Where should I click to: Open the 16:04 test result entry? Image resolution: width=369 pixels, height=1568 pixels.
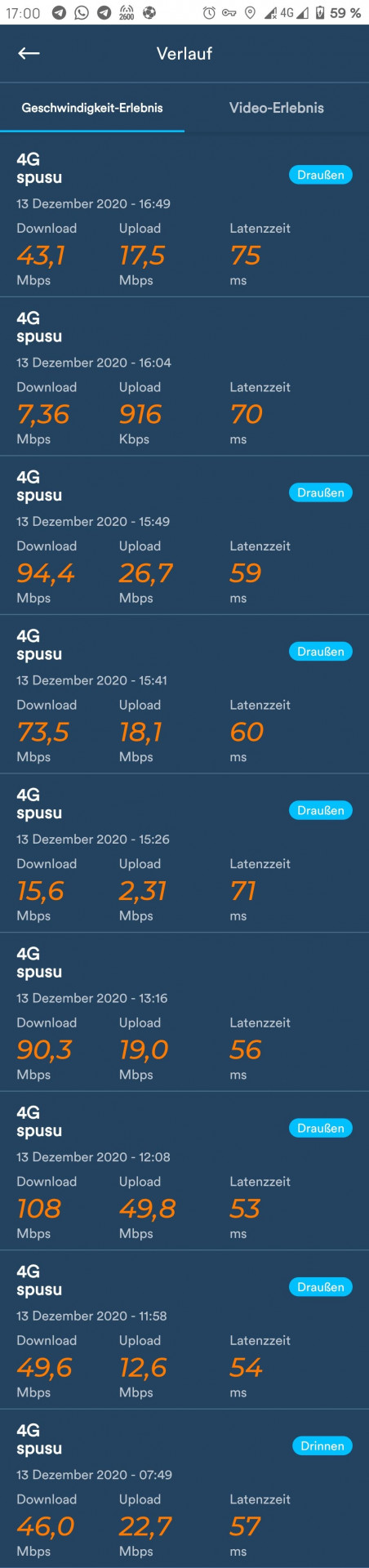tap(184, 376)
